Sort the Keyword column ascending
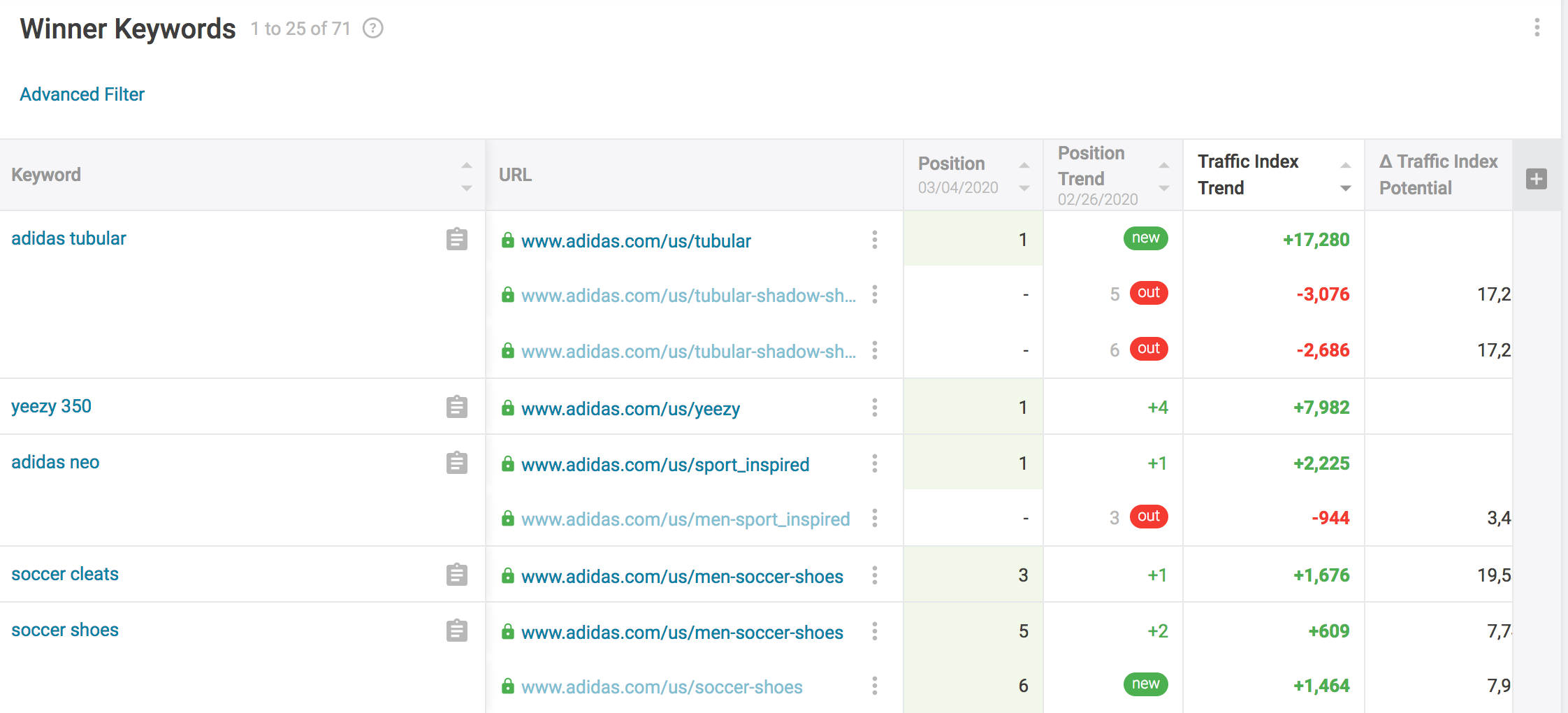This screenshot has height=713, width=1568. 467,166
